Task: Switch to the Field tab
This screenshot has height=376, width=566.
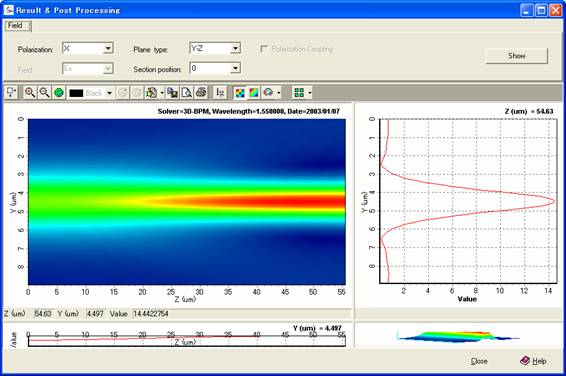Action: [16, 25]
